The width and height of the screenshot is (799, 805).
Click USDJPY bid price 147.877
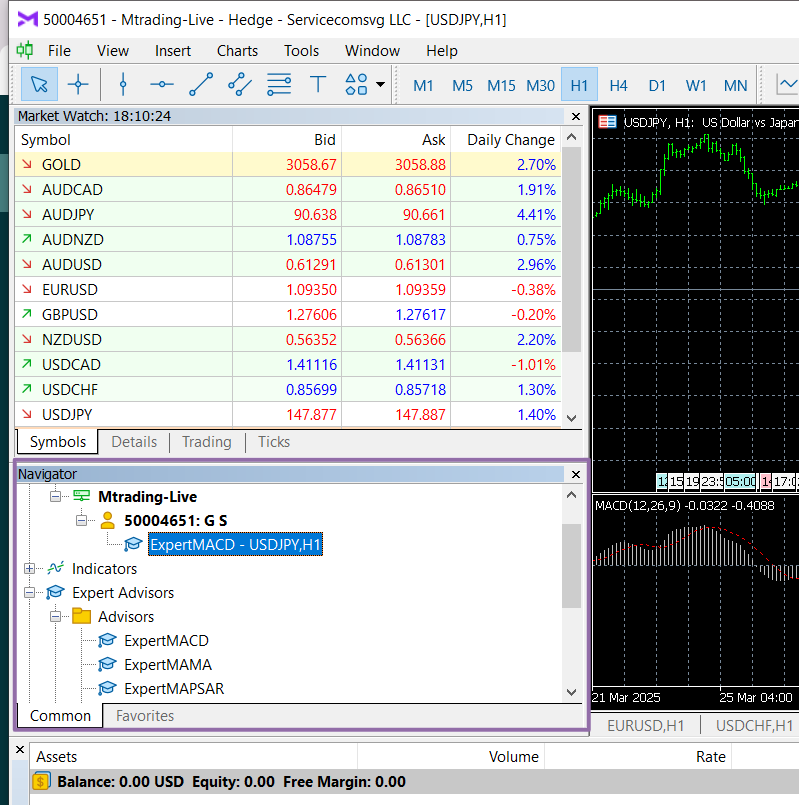click(x=311, y=414)
